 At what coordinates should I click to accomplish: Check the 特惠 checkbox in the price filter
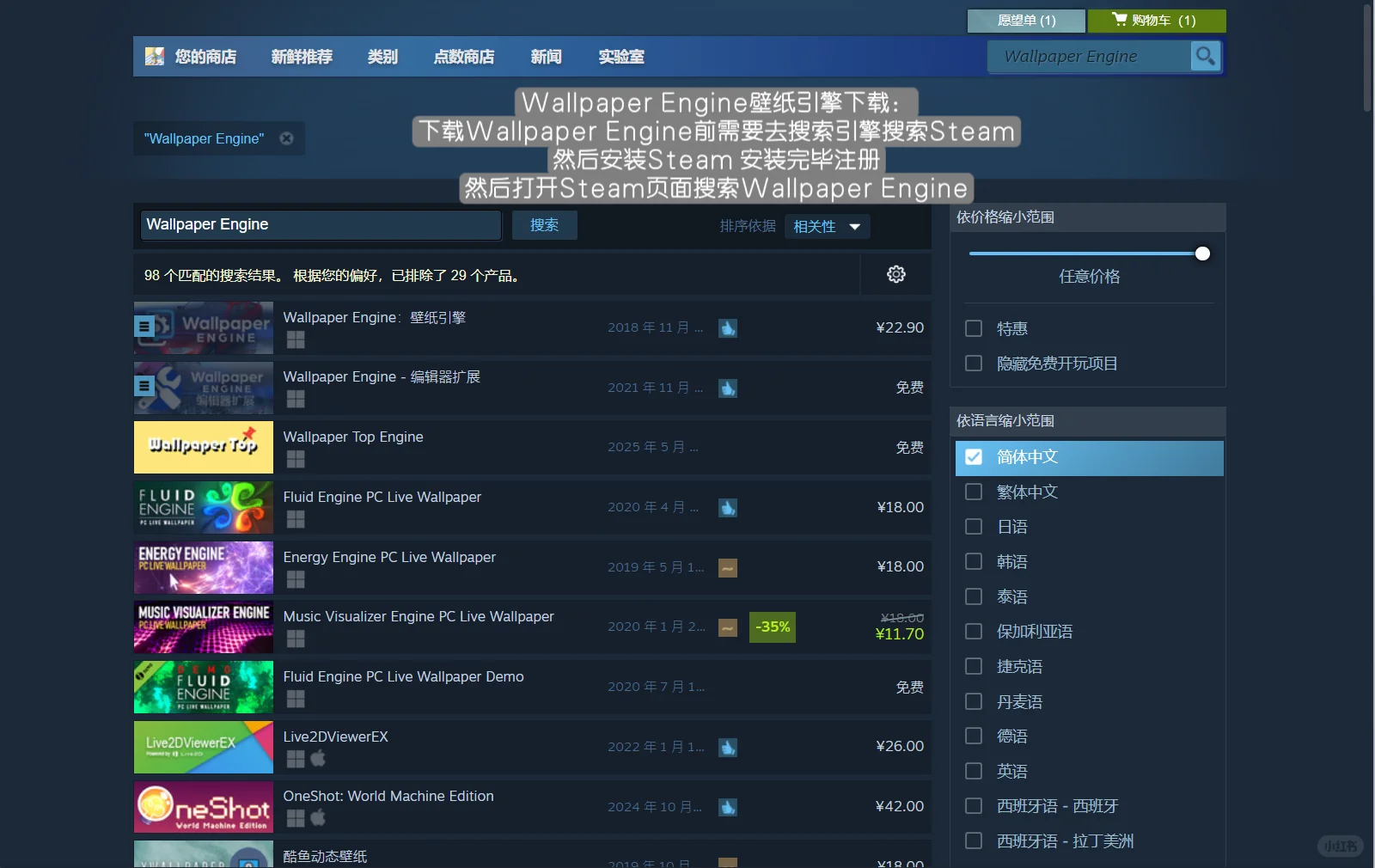975,327
